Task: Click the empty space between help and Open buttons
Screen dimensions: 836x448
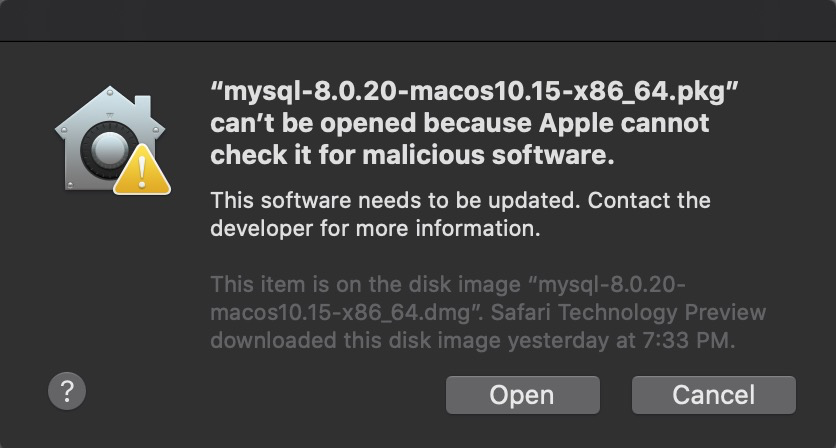Action: 266,395
